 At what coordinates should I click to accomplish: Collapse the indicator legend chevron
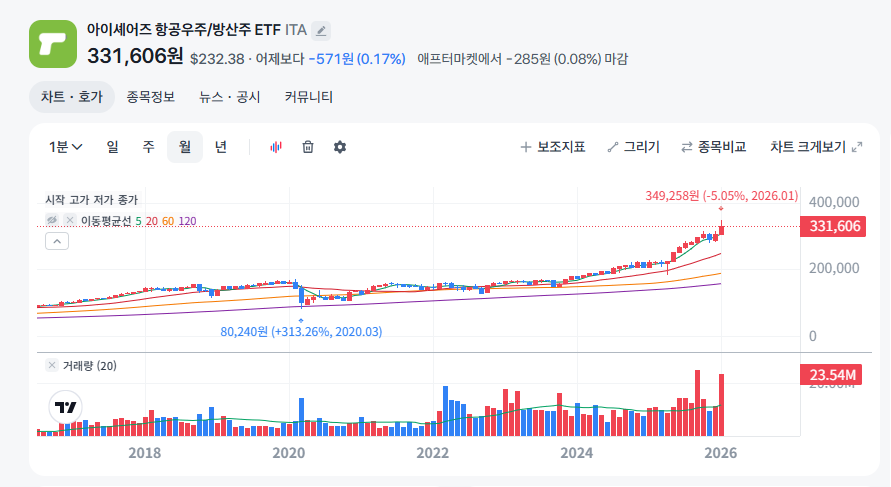click(57, 242)
